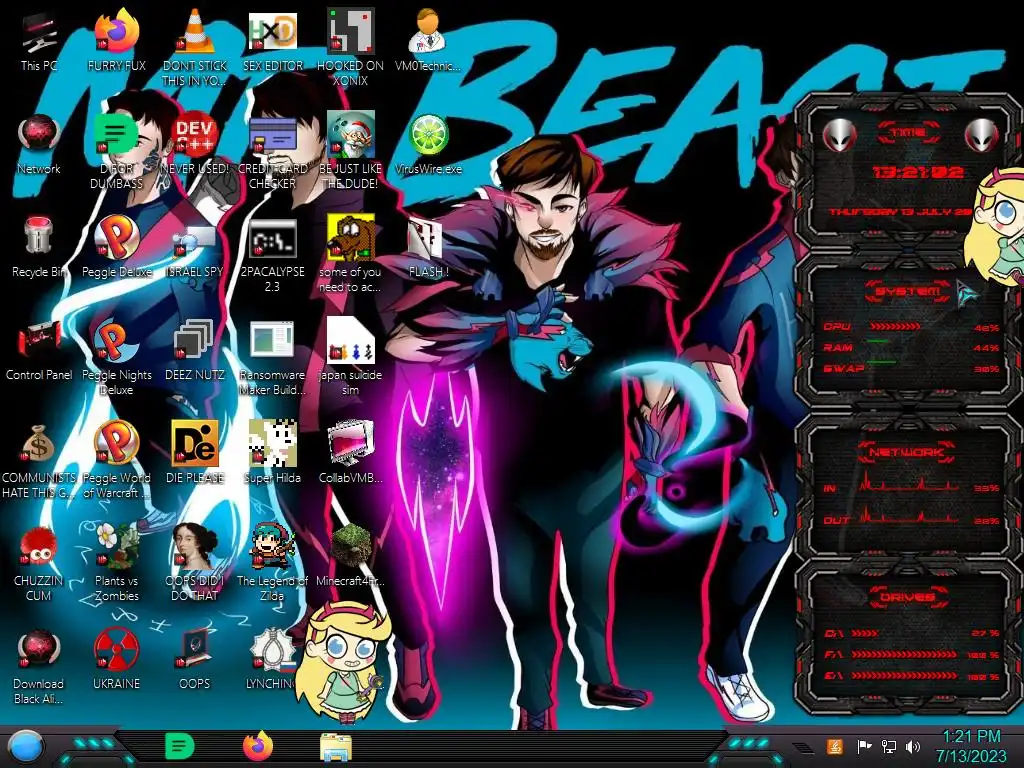
Task: Click the NETWORK header in the gadget
Action: [x=907, y=451]
